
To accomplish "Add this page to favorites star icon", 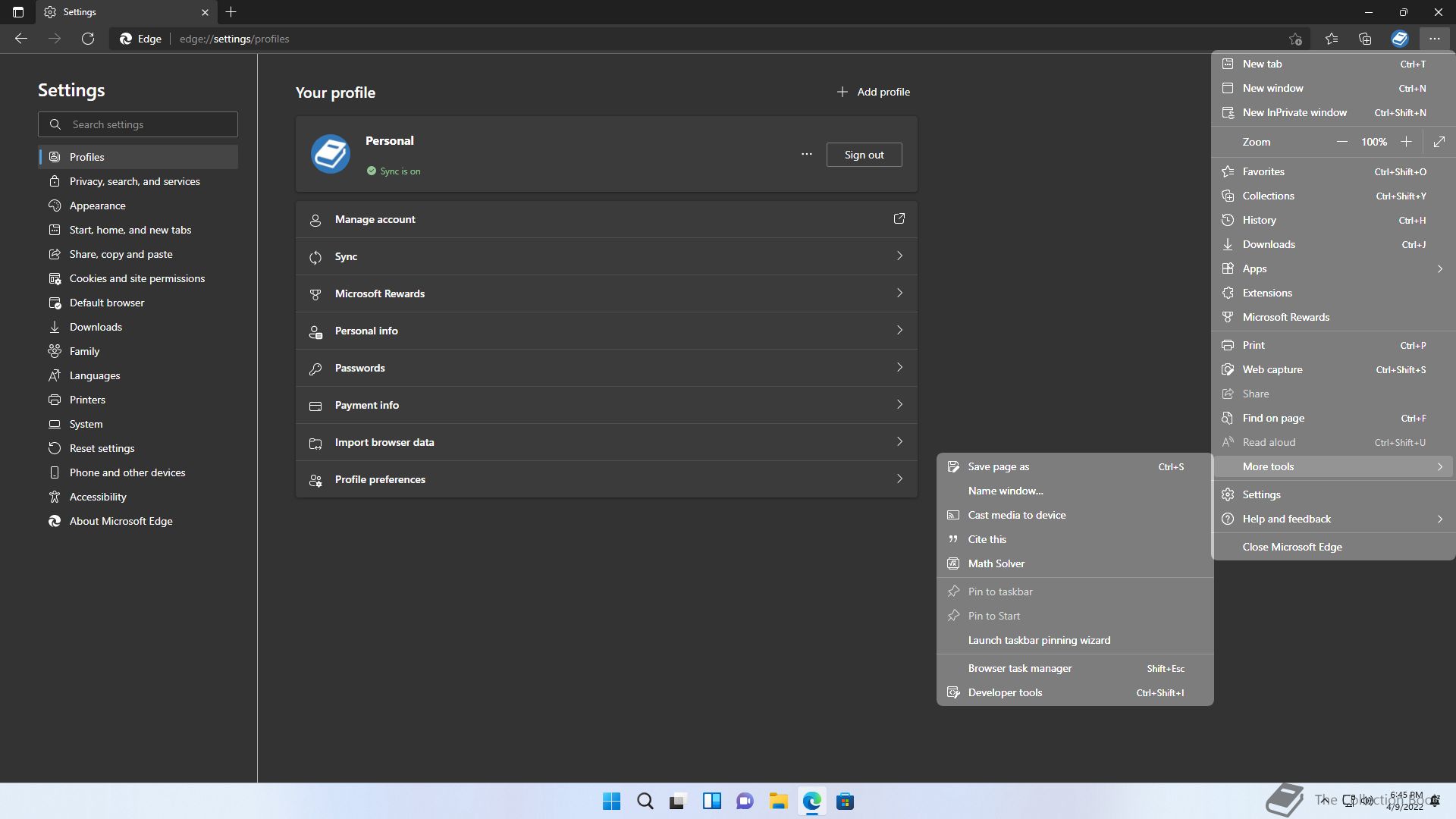I will click(x=1295, y=39).
